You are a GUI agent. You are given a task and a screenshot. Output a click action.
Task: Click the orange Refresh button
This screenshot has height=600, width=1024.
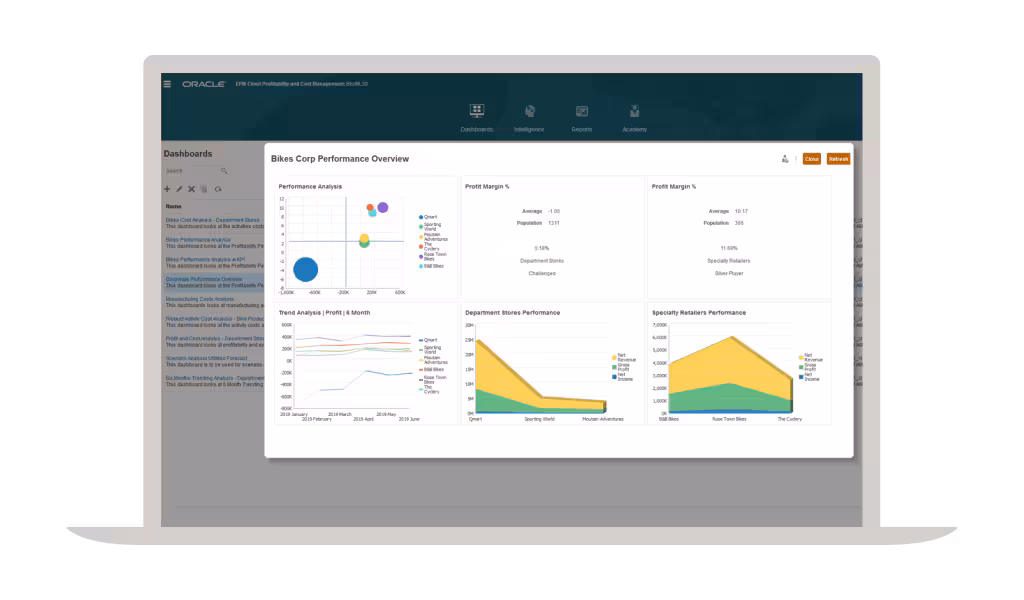click(839, 159)
